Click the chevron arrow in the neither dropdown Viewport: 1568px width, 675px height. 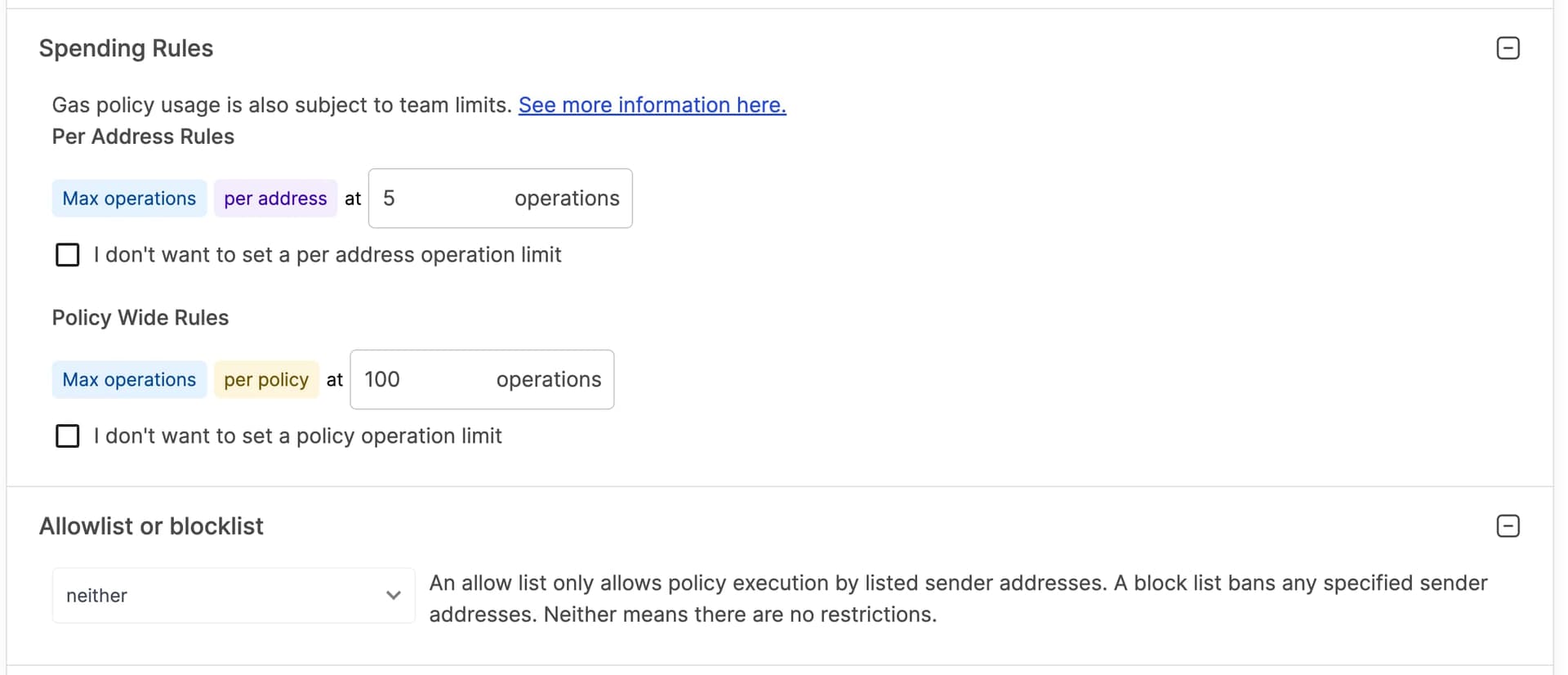click(x=394, y=596)
